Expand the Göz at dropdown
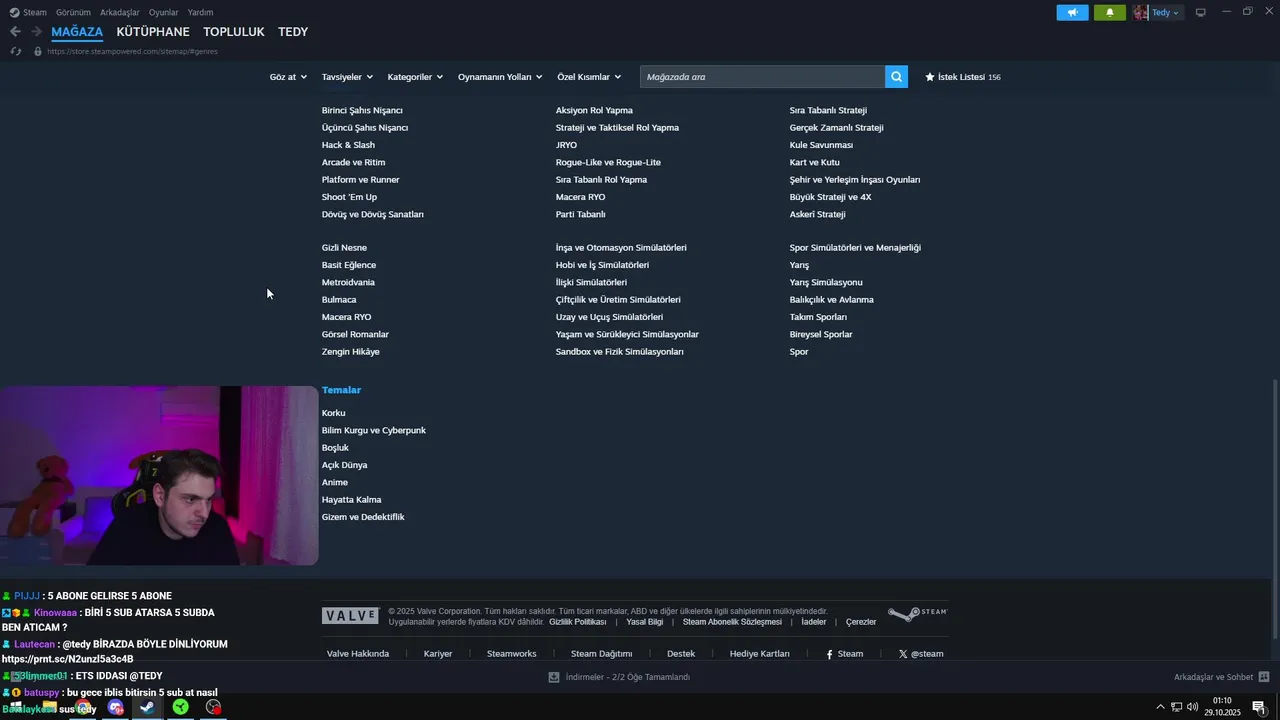 288,77
